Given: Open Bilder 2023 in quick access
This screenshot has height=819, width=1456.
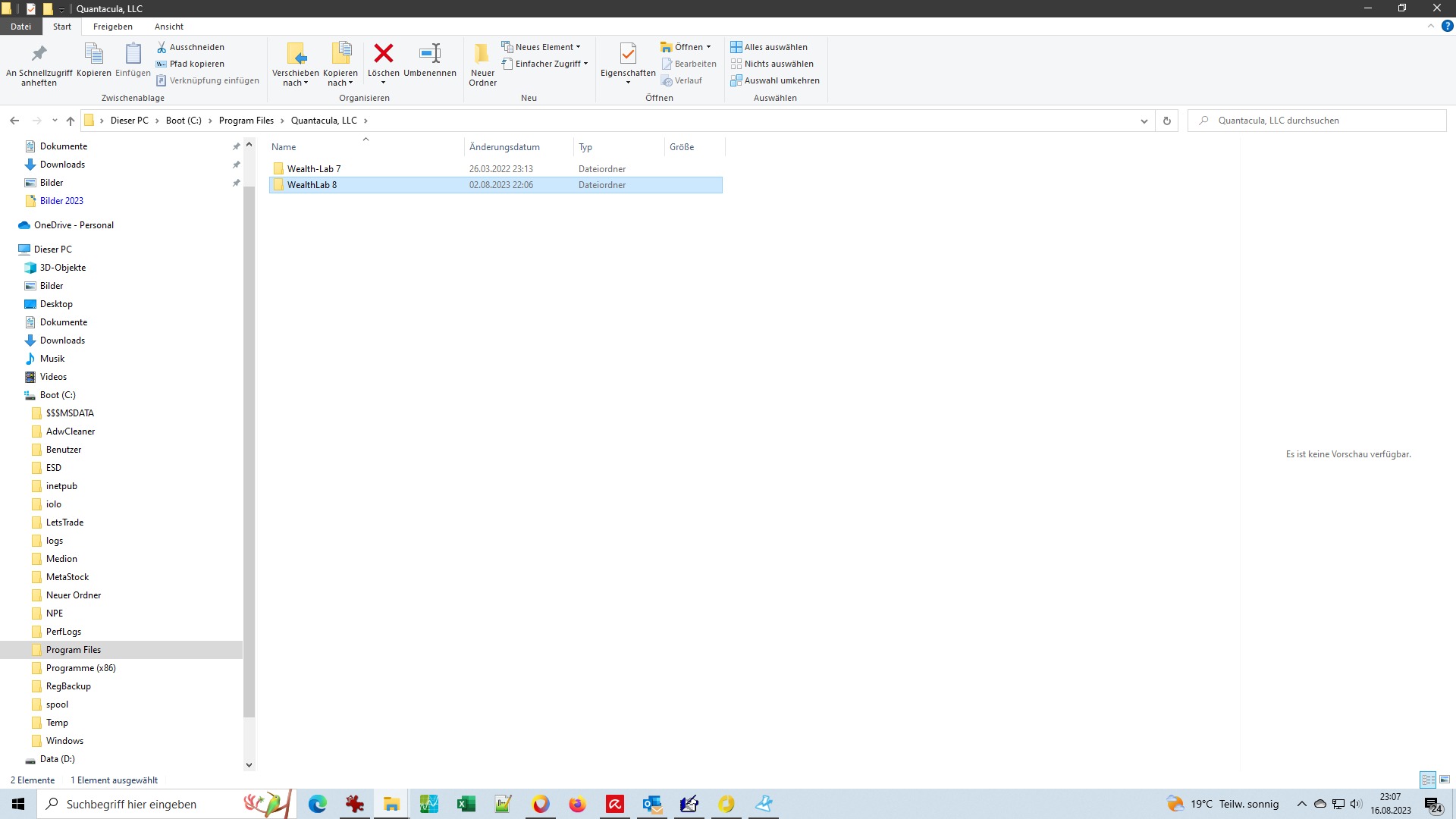Looking at the screenshot, I should pos(61,201).
